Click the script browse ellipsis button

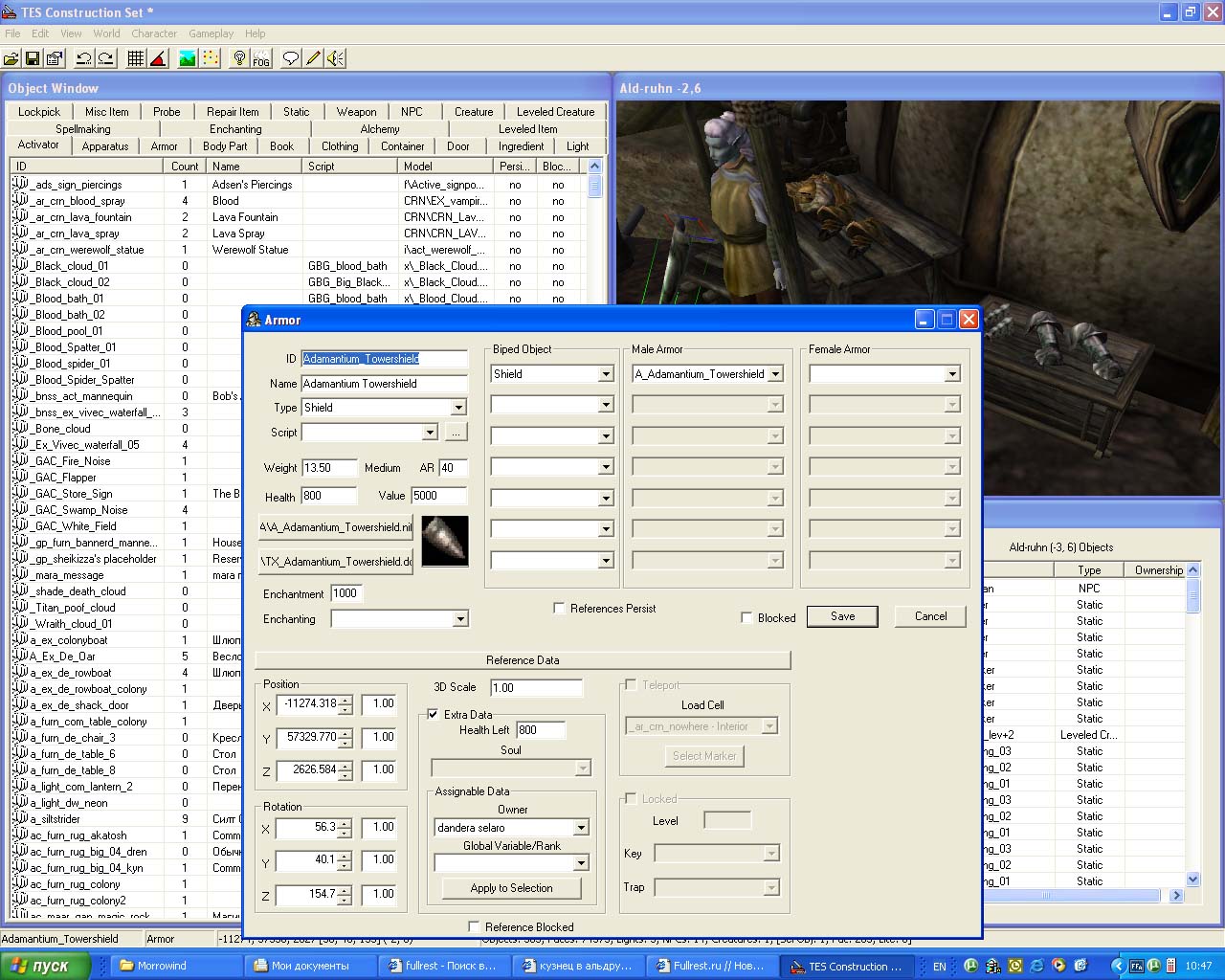click(456, 433)
